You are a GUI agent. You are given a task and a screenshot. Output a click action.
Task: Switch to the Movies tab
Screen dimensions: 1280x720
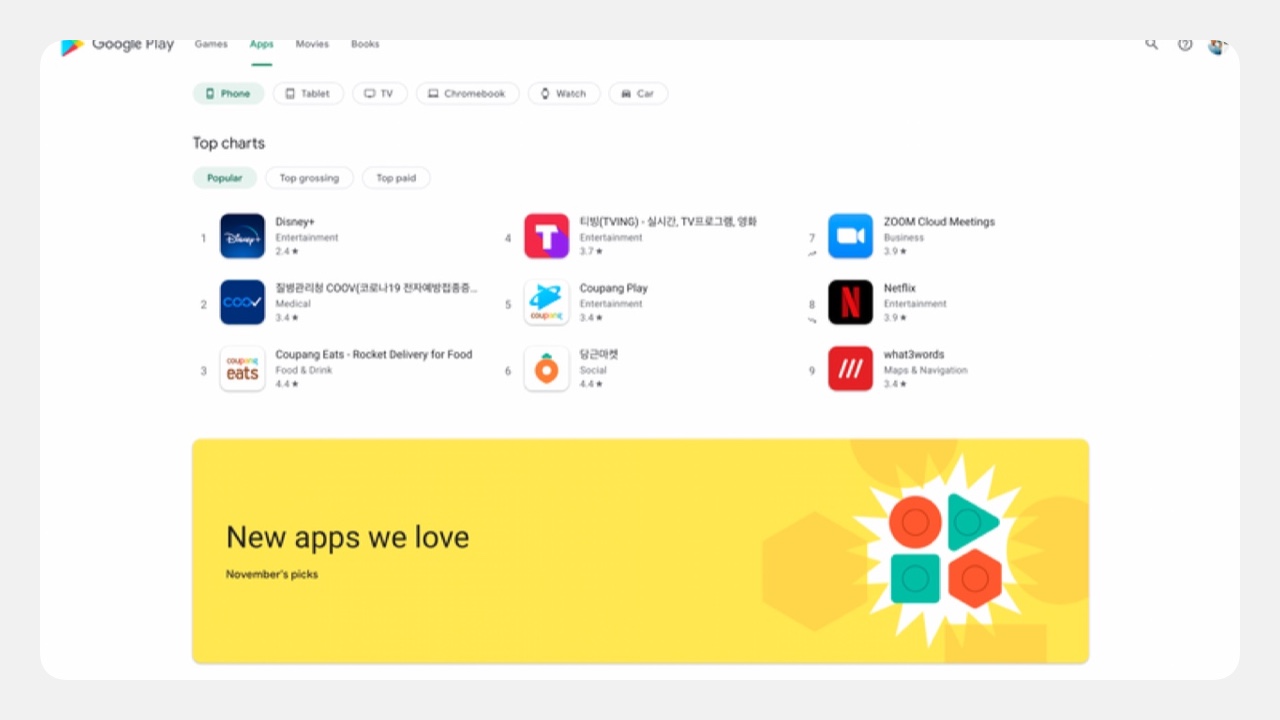(x=312, y=44)
